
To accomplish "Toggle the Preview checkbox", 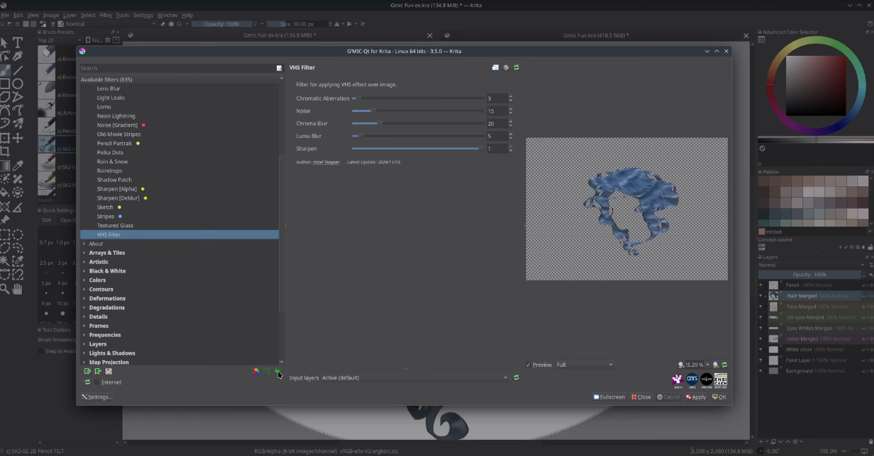I will coord(528,365).
